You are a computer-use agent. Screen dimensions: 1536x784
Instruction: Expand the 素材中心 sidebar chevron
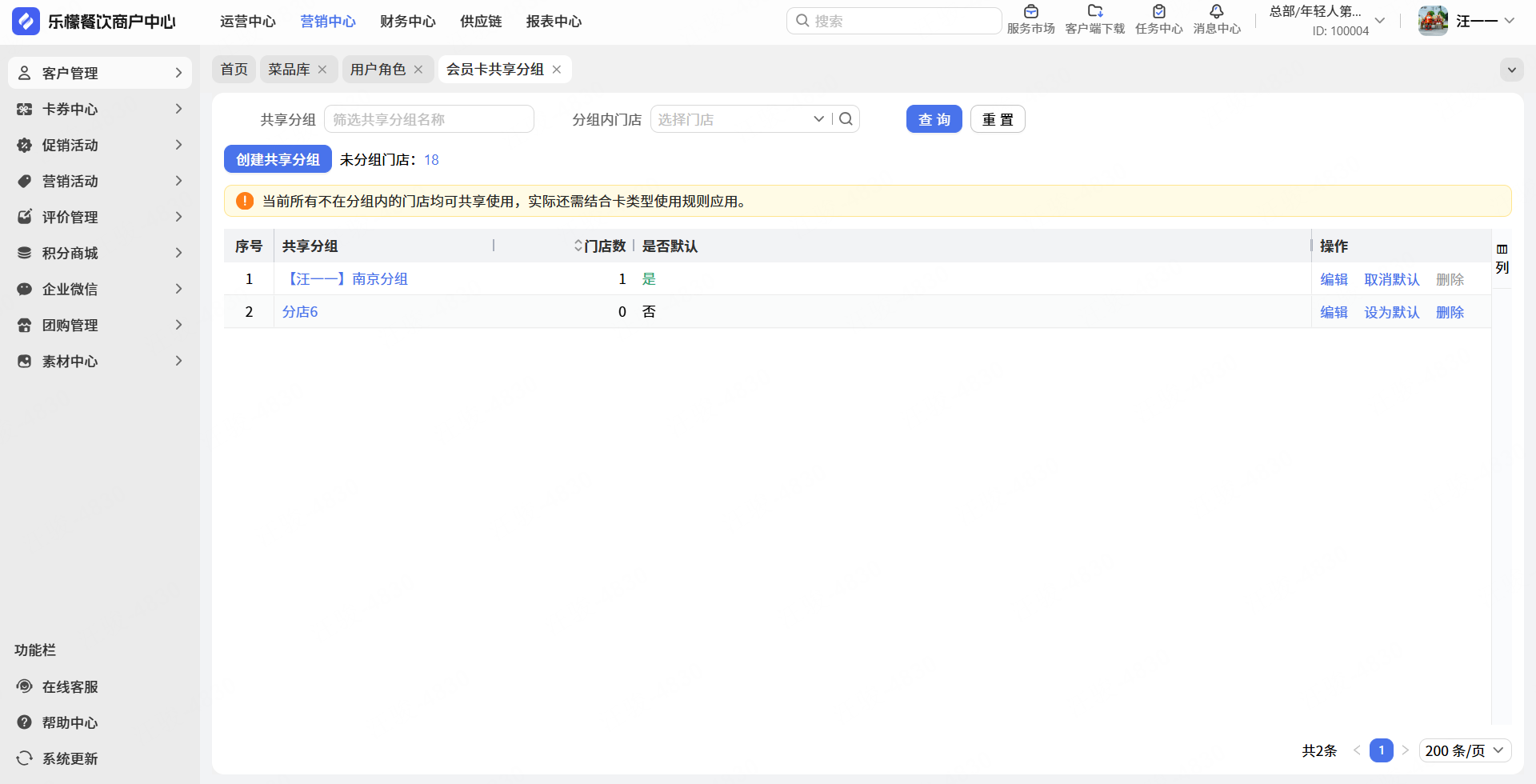pos(178,361)
